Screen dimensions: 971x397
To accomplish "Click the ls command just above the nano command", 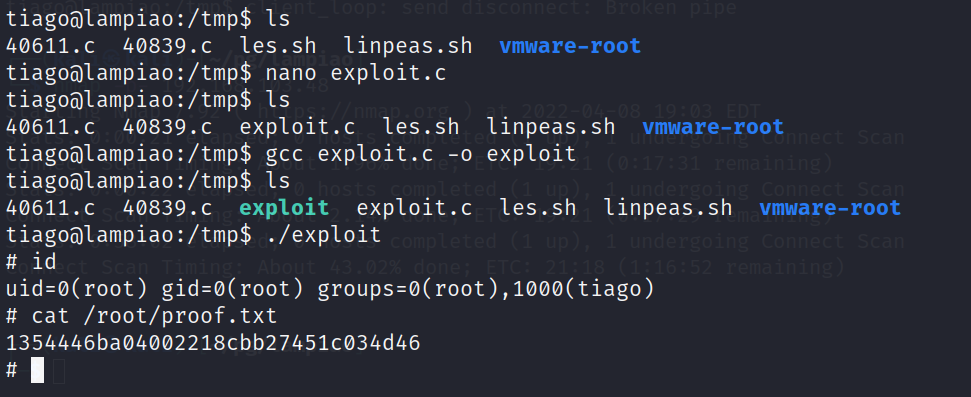I will click(278, 19).
